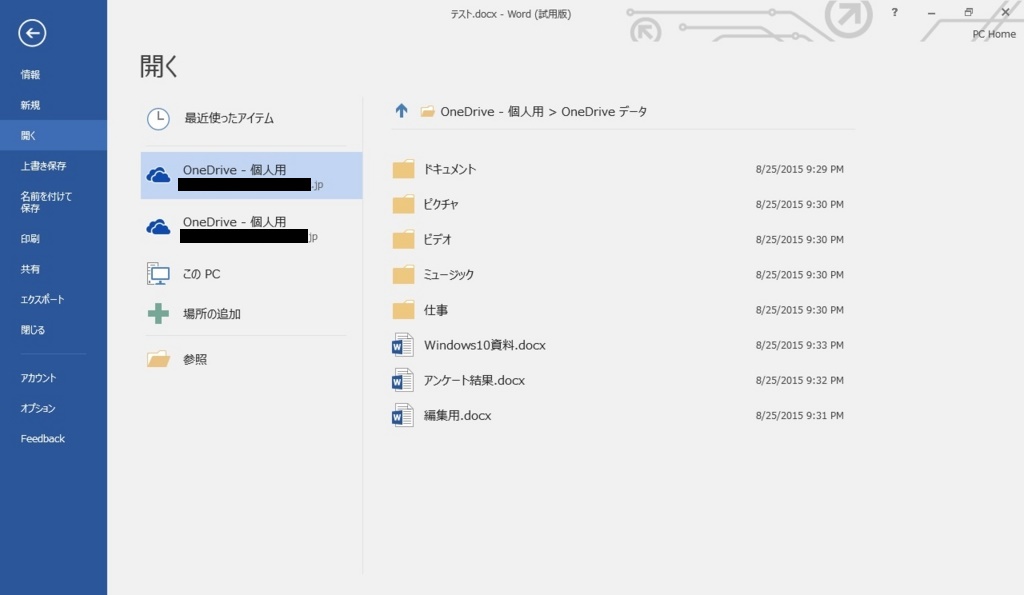Image resolution: width=1024 pixels, height=595 pixels.
Task: Click the ドキュメント folder icon
Action: tap(403, 169)
